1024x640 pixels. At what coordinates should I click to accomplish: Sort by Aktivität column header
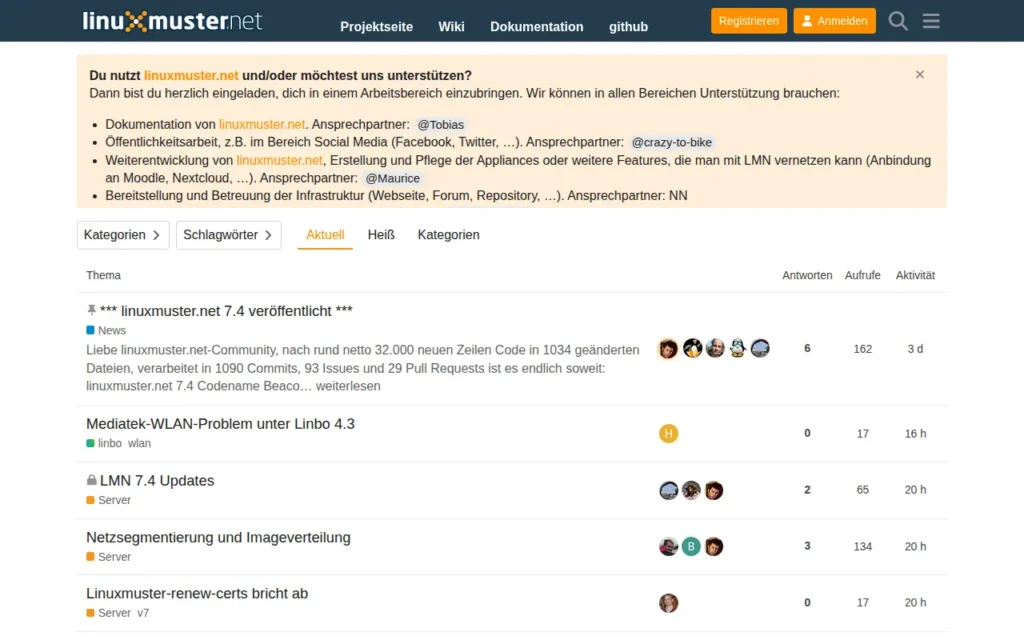click(x=915, y=275)
